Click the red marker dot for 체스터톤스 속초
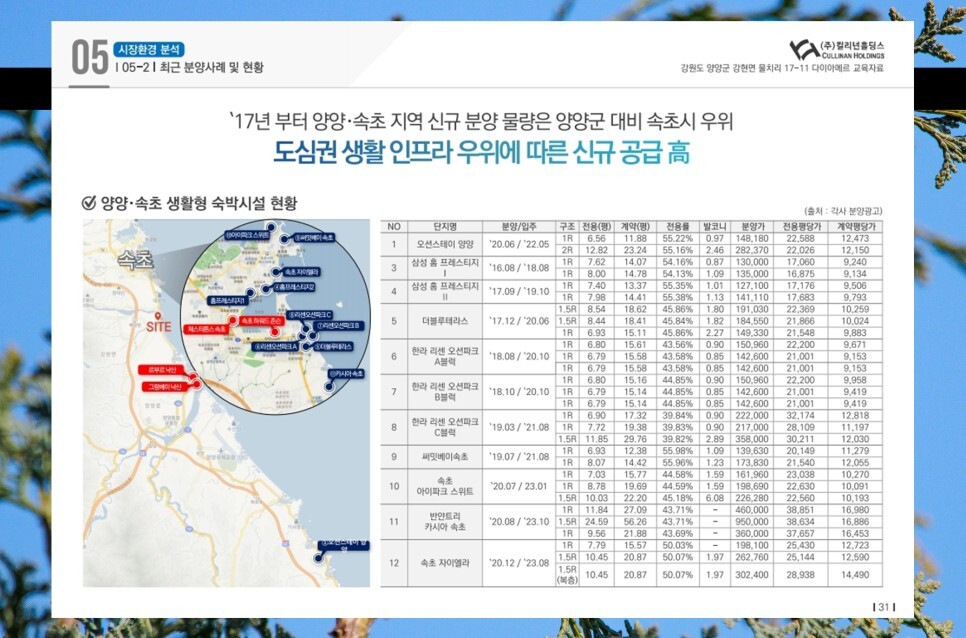Viewport: 966px width, 638px height. click(232, 320)
